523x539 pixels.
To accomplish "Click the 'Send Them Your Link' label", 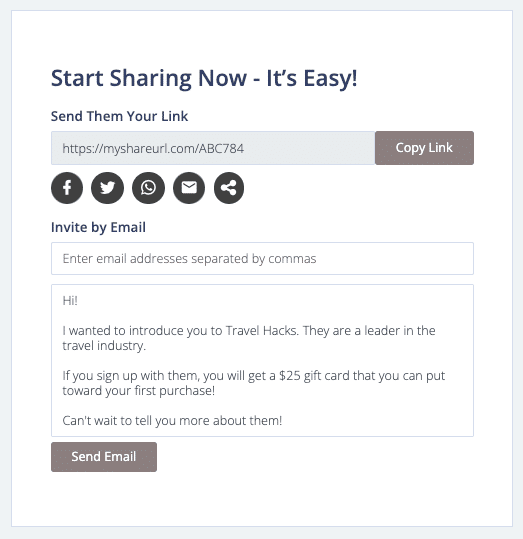I will point(119,116).
